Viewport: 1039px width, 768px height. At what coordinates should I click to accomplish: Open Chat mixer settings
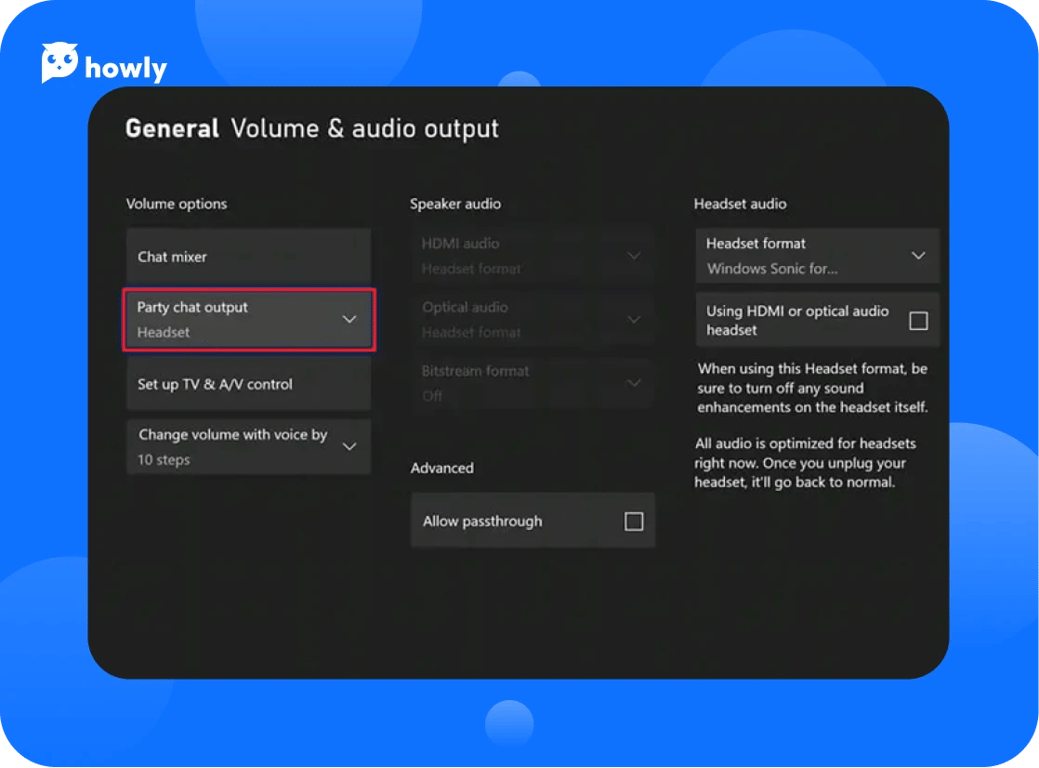click(248, 256)
